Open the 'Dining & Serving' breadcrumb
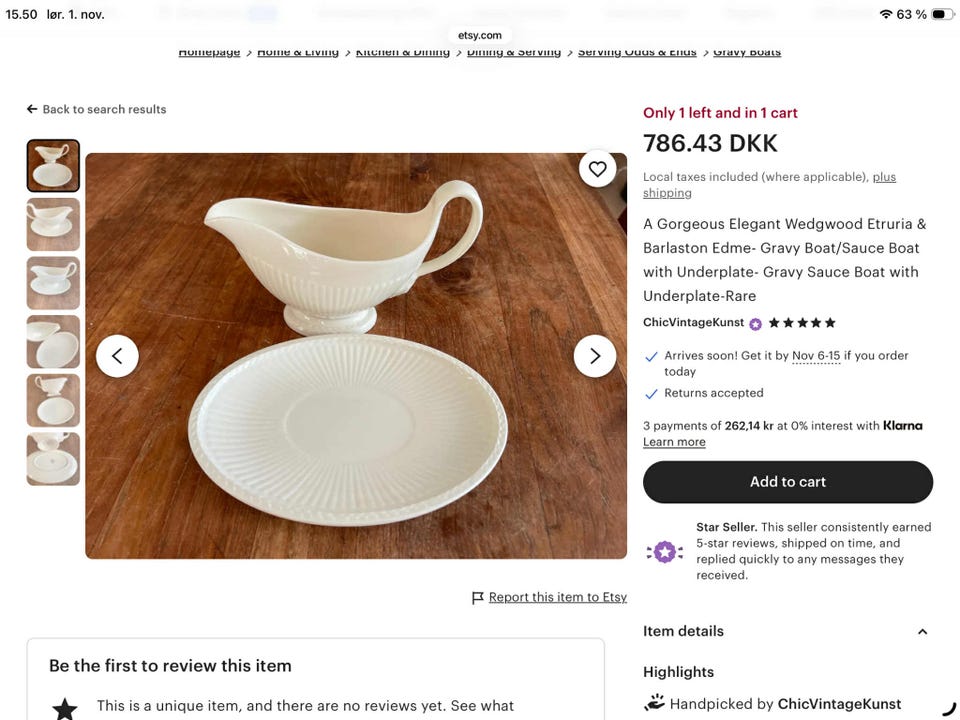 pos(513,51)
